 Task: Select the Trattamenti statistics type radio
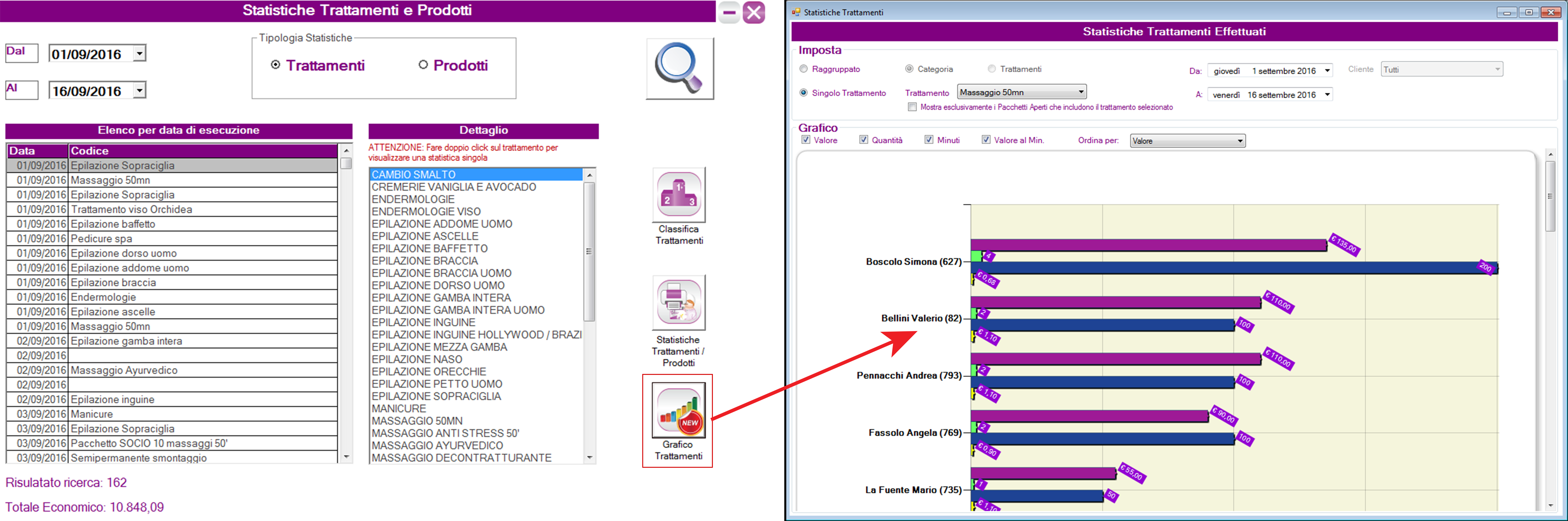click(x=276, y=64)
